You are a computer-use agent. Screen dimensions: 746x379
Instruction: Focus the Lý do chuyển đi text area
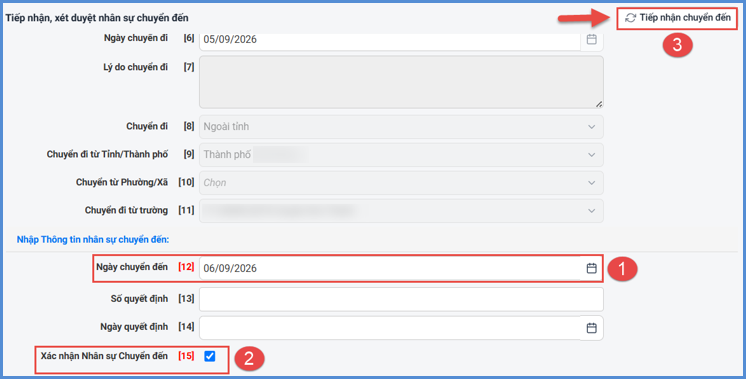[x=401, y=82]
